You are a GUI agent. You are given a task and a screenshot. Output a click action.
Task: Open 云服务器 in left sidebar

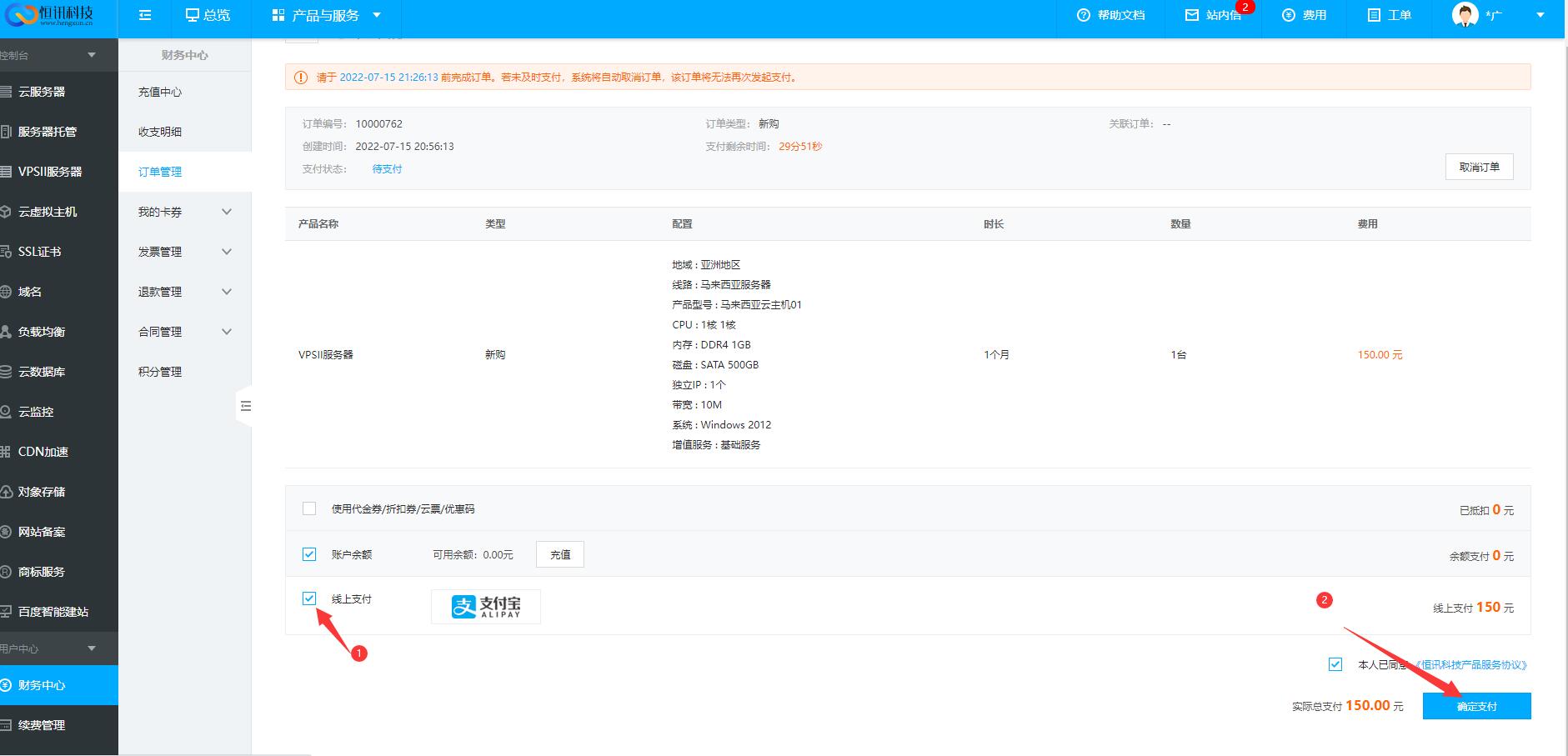click(x=42, y=92)
